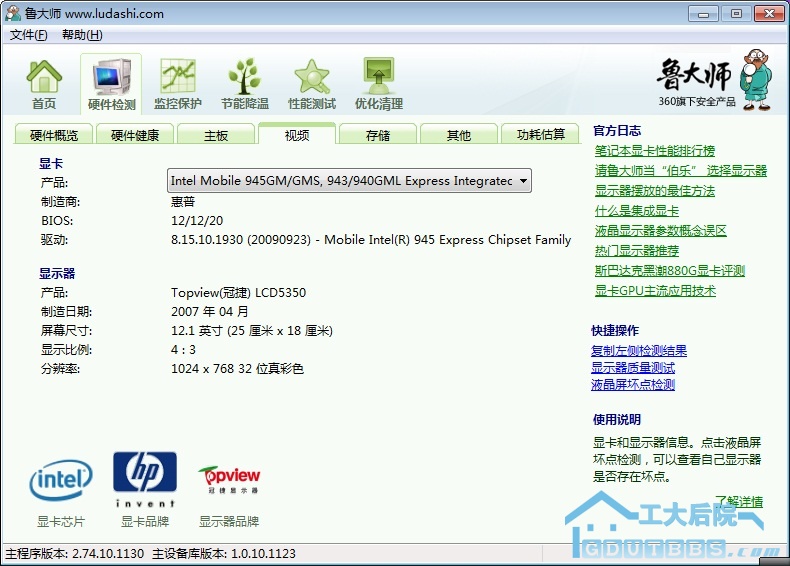The image size is (790, 566).
Task: Click the 4 : 3 display ratio value
Action: (183, 349)
